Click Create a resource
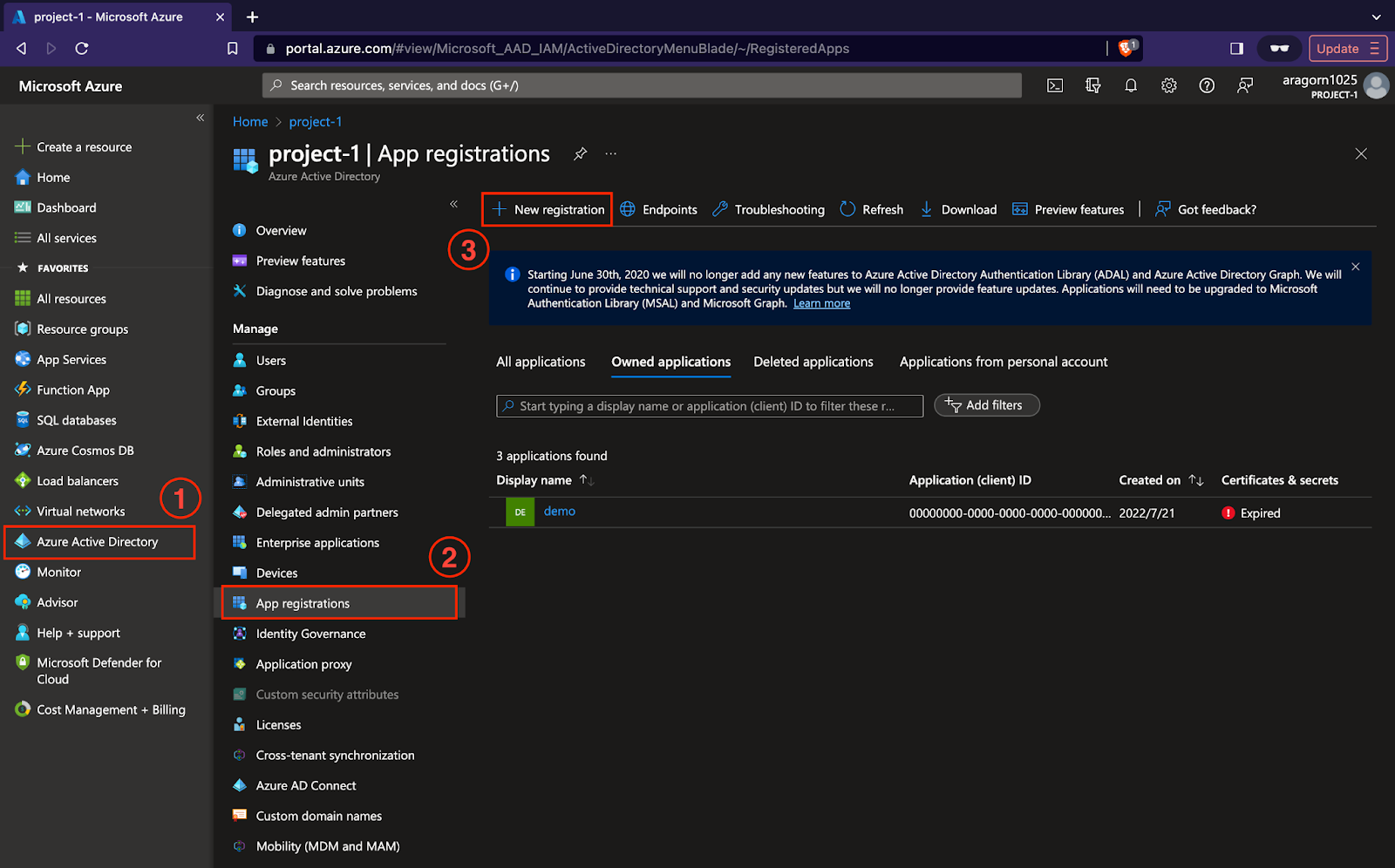The height and width of the screenshot is (868, 1395). point(73,147)
